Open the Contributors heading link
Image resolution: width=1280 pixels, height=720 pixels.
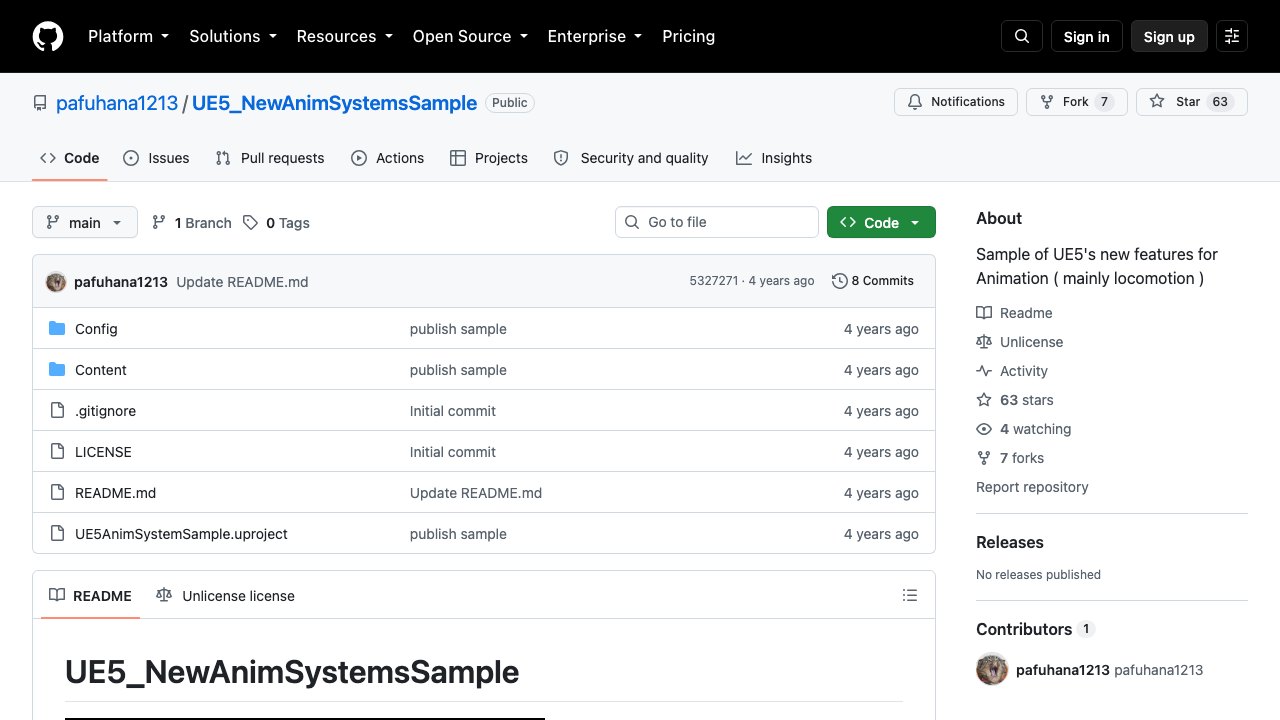click(1035, 629)
